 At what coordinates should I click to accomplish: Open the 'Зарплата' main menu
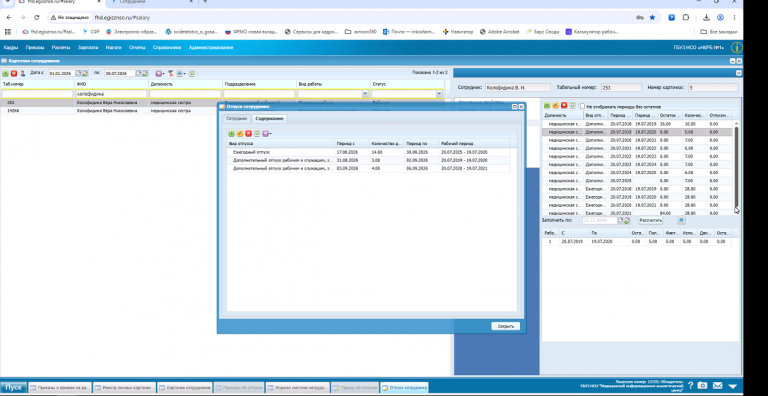coord(88,48)
